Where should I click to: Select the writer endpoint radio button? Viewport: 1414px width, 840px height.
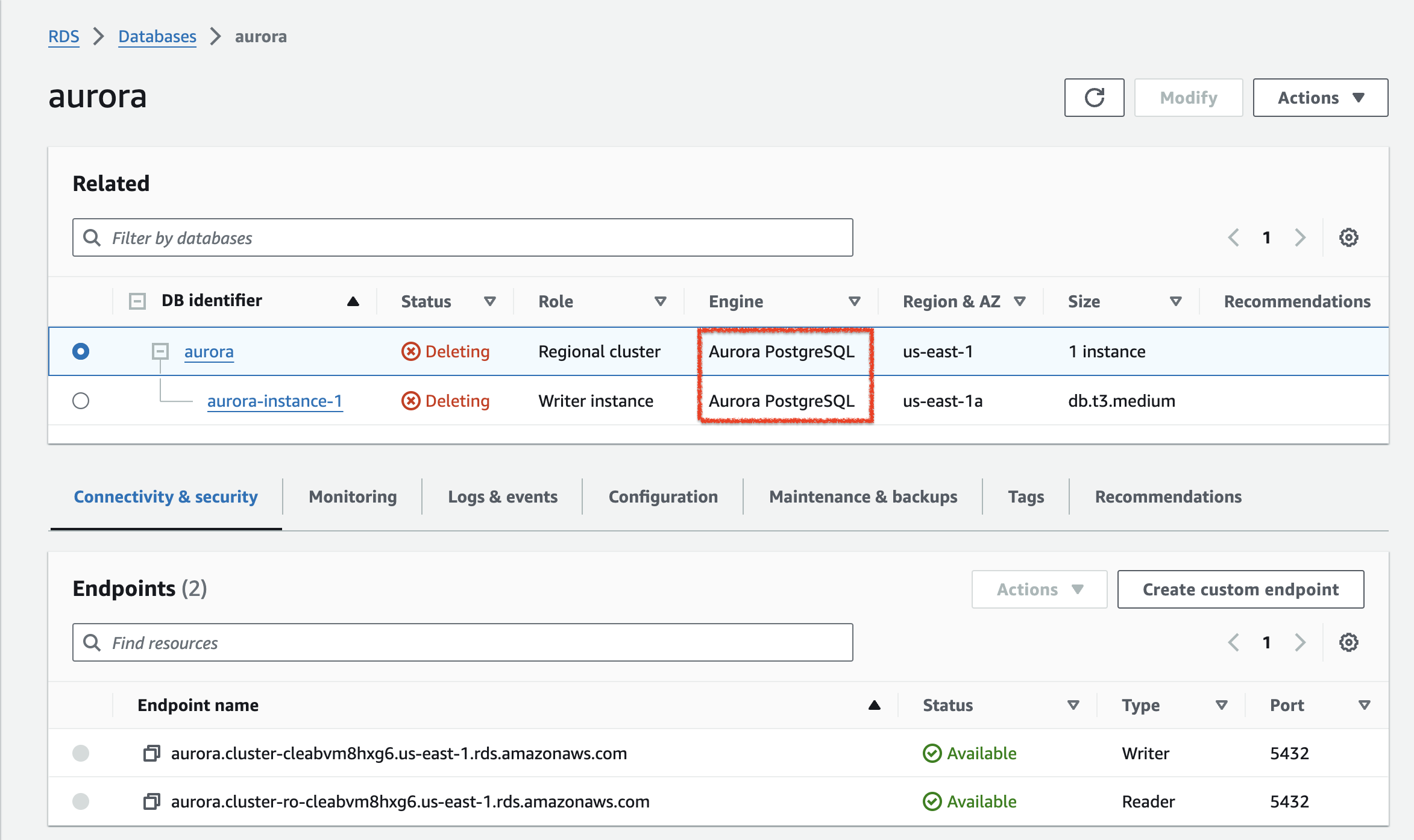(81, 753)
